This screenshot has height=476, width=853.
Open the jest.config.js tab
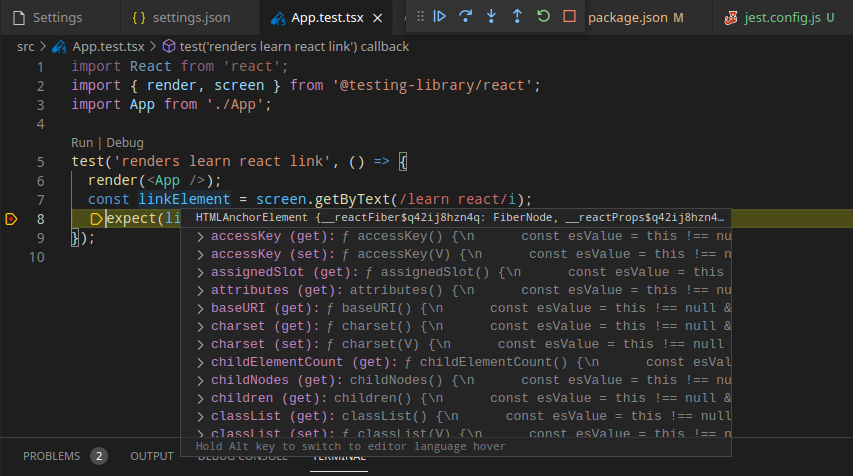click(779, 17)
